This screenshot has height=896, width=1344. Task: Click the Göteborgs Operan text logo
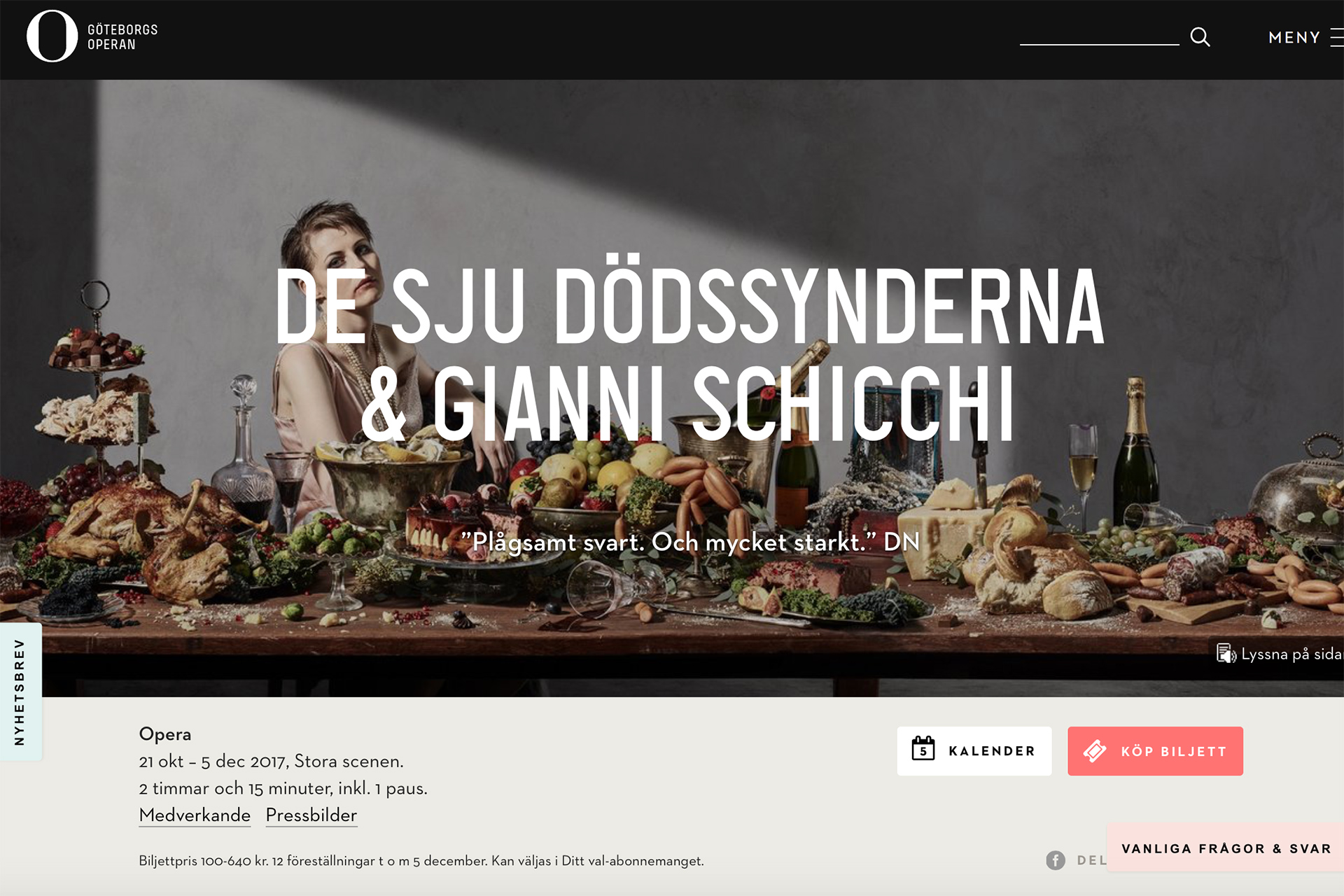(122, 37)
